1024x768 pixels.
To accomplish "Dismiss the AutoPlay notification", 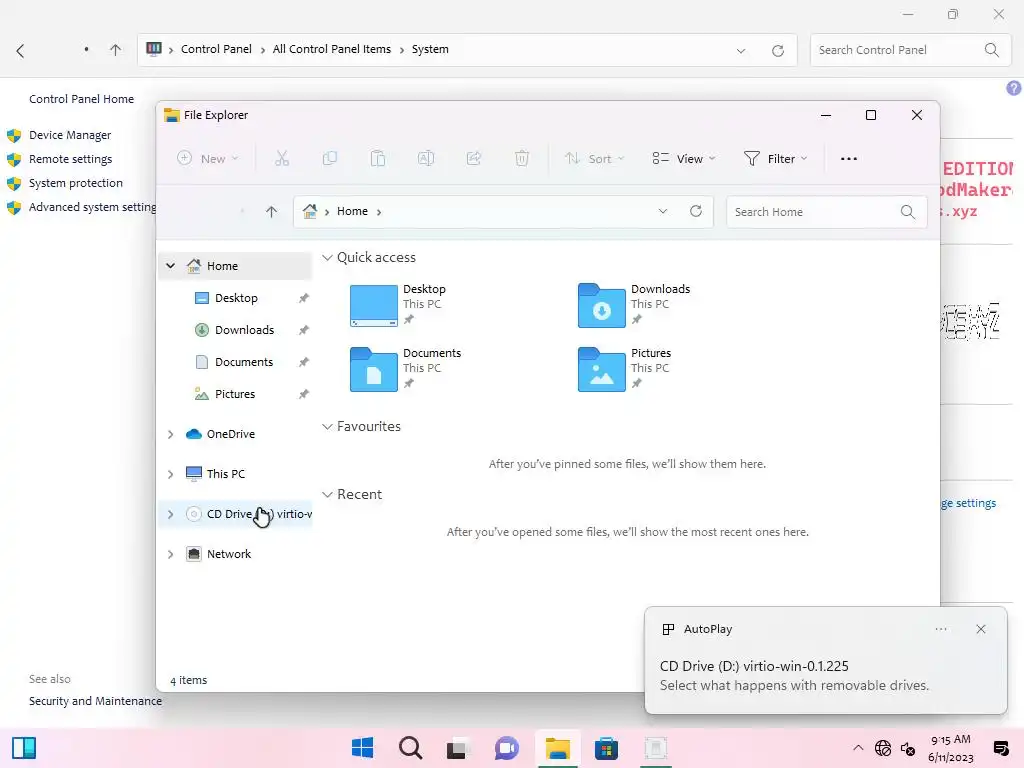I will [x=980, y=629].
